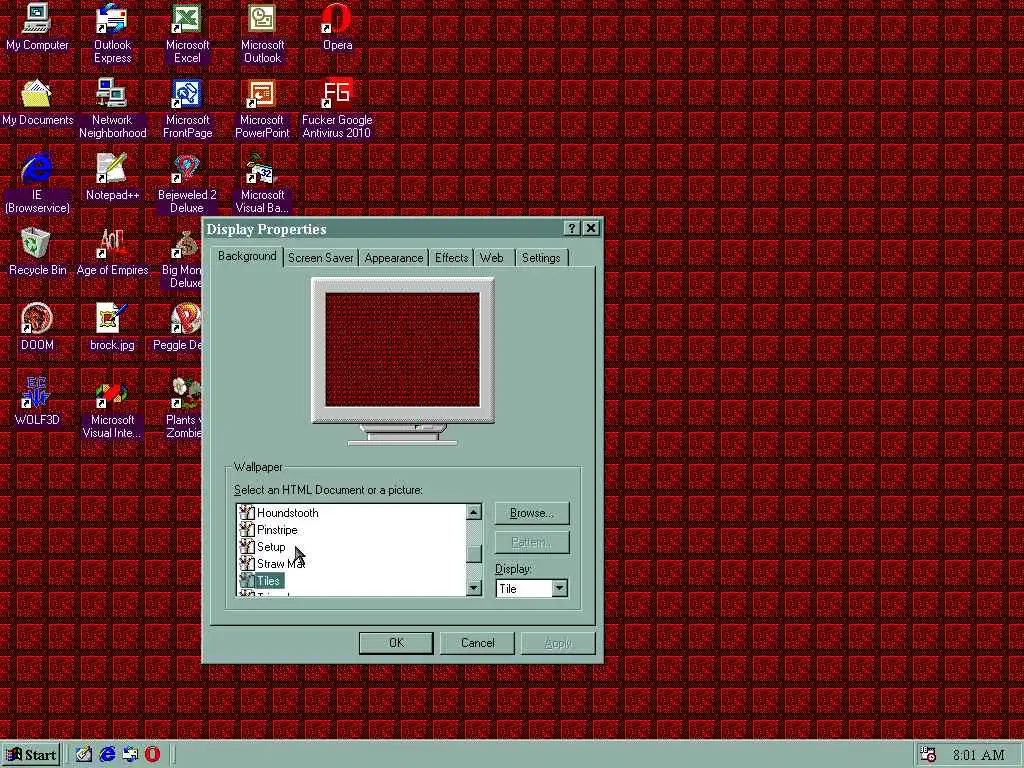The height and width of the screenshot is (768, 1024).
Task: Open the Display mode dropdown showing Tile
Action: 559,588
